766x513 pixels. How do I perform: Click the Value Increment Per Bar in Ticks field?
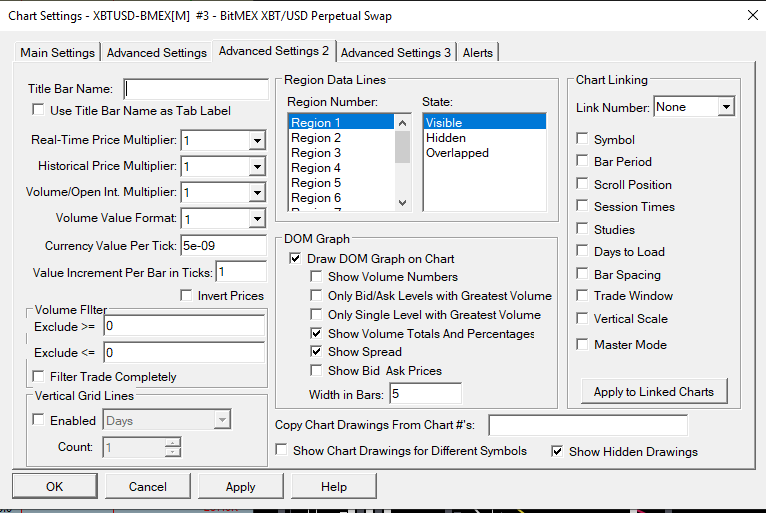(241, 272)
